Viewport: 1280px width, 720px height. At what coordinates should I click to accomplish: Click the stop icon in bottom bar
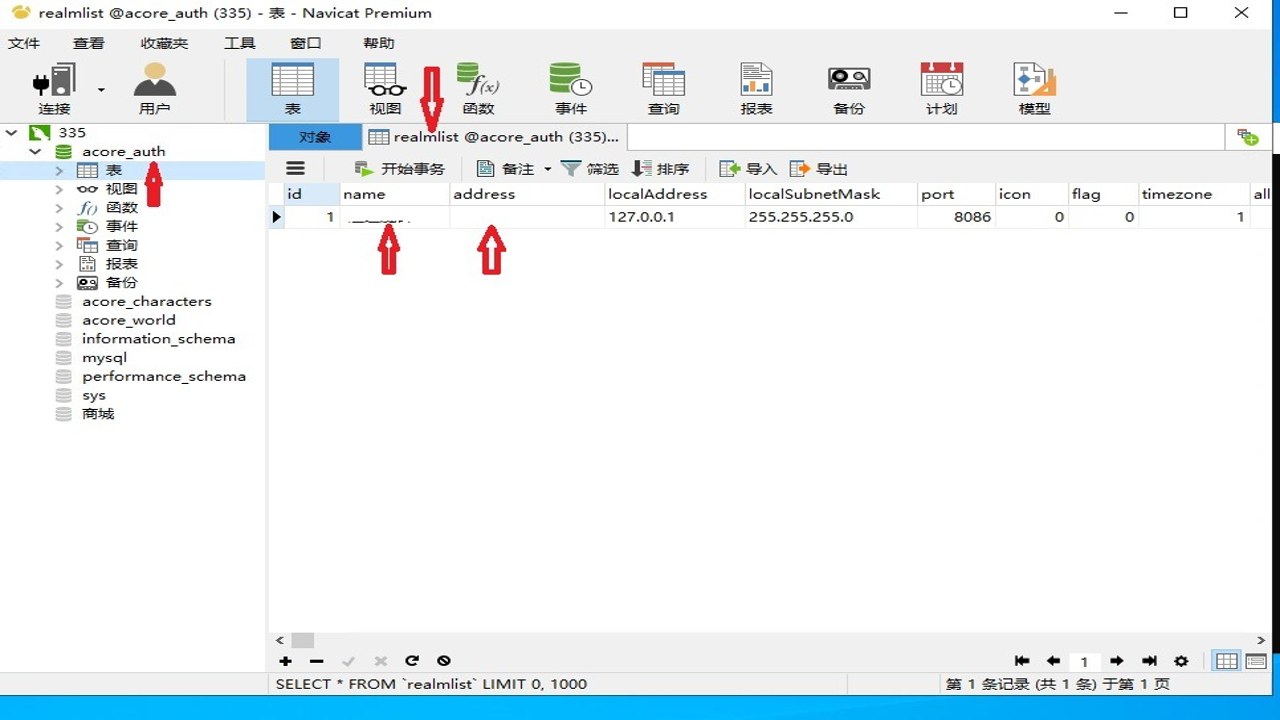[444, 661]
